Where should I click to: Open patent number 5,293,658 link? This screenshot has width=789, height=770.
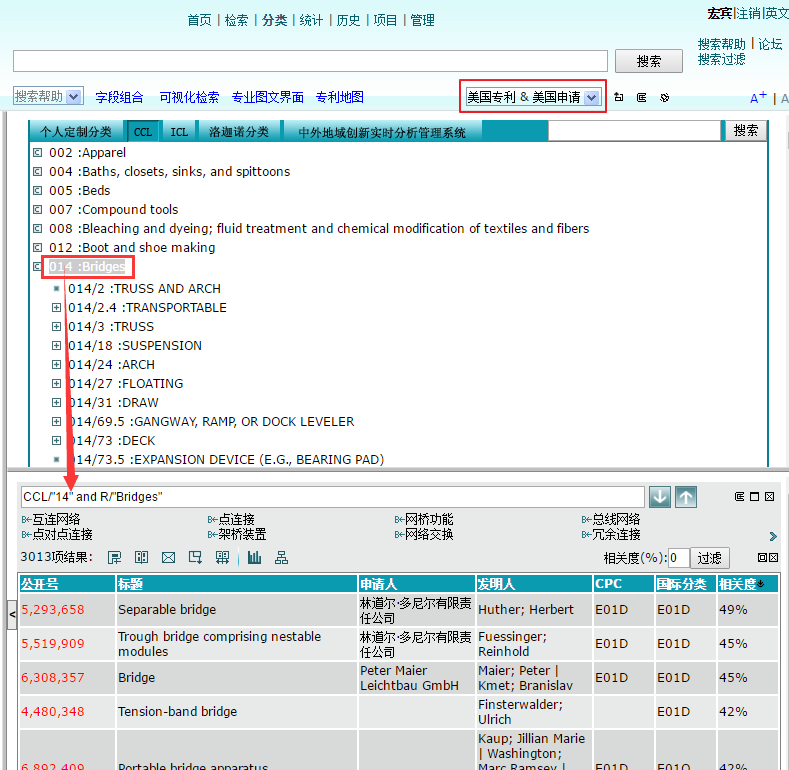(x=53, y=609)
